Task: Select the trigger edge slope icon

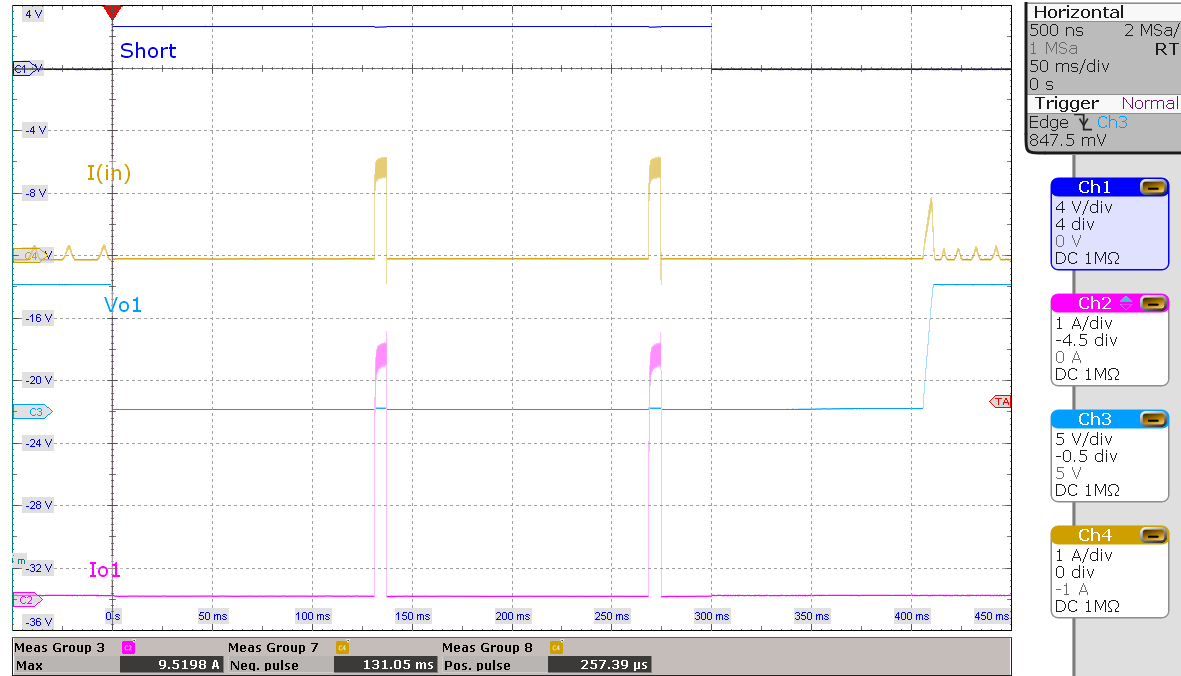Action: tap(1082, 122)
